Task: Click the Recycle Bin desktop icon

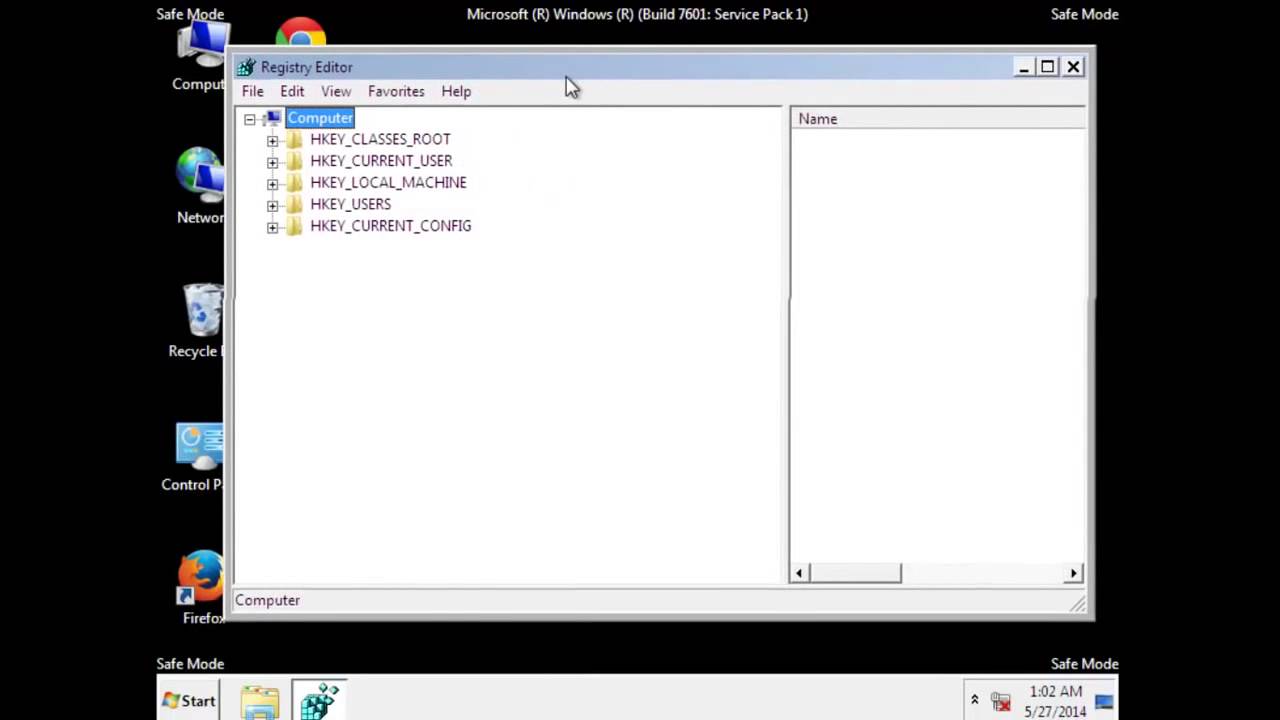Action: [x=197, y=320]
